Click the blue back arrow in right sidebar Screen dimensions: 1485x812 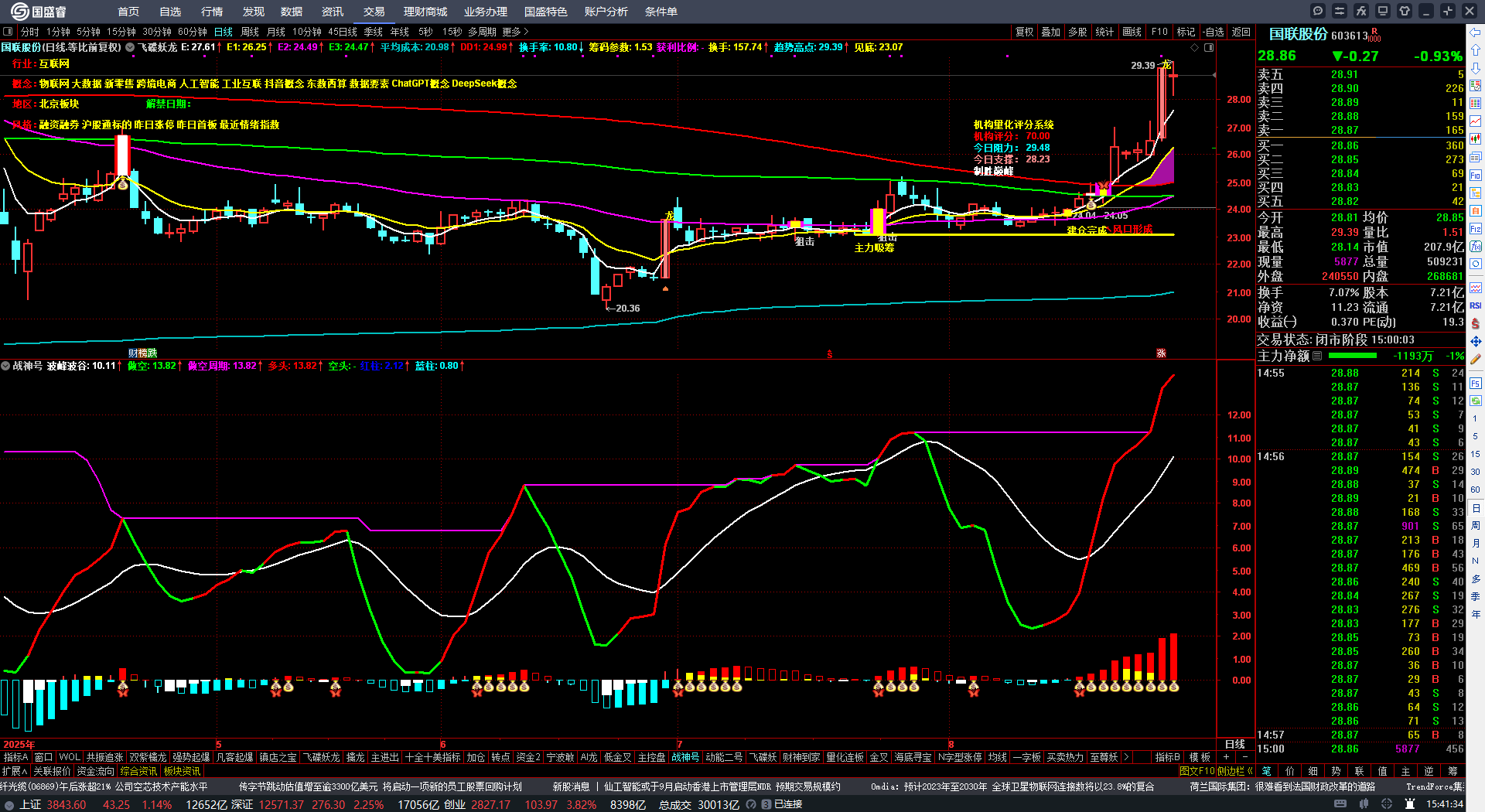click(1476, 32)
